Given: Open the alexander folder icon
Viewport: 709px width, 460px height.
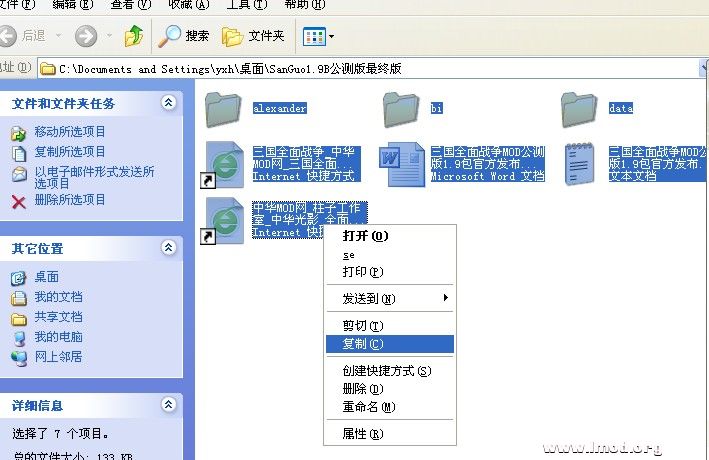Looking at the screenshot, I should point(226,108).
